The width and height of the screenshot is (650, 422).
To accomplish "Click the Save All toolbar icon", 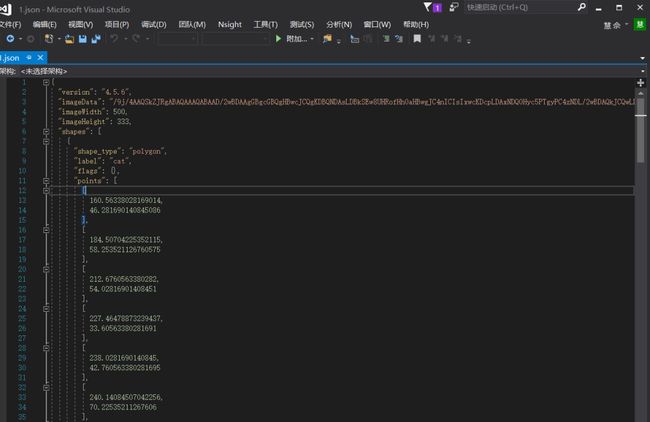I will [96, 39].
